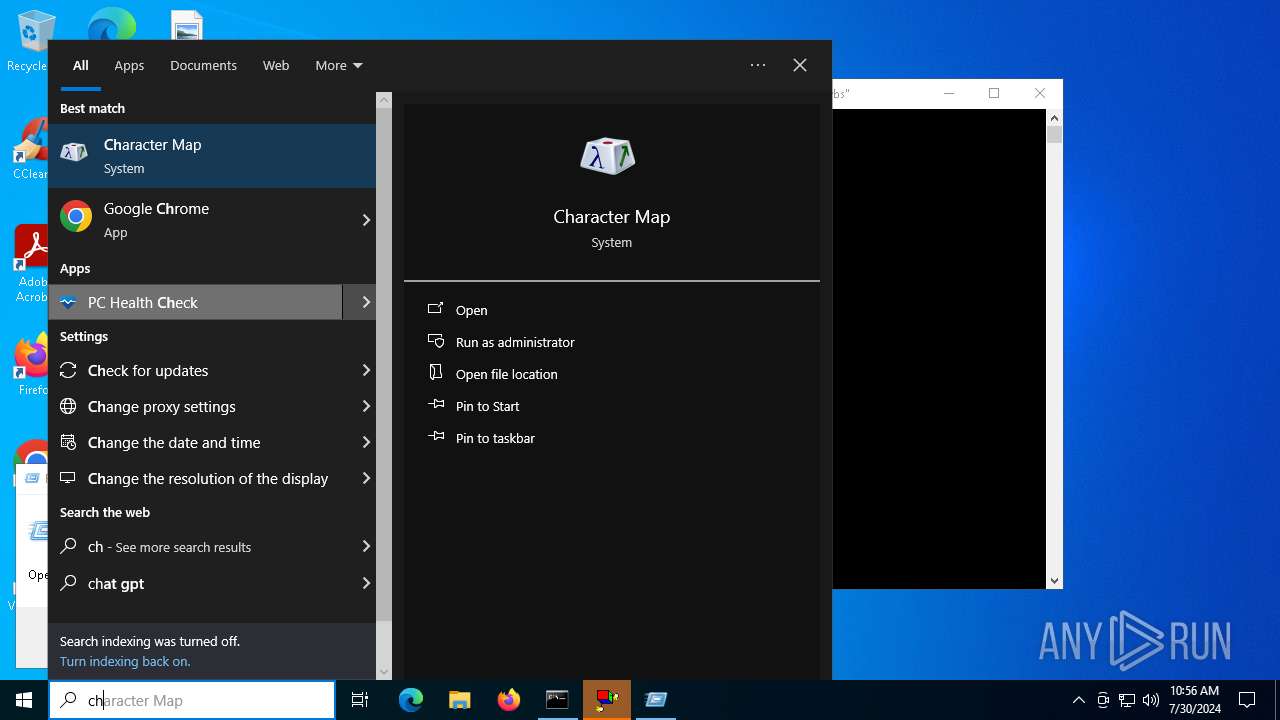This screenshot has height=720, width=1280.
Task: Click the Google Chrome app icon
Action: point(76,216)
